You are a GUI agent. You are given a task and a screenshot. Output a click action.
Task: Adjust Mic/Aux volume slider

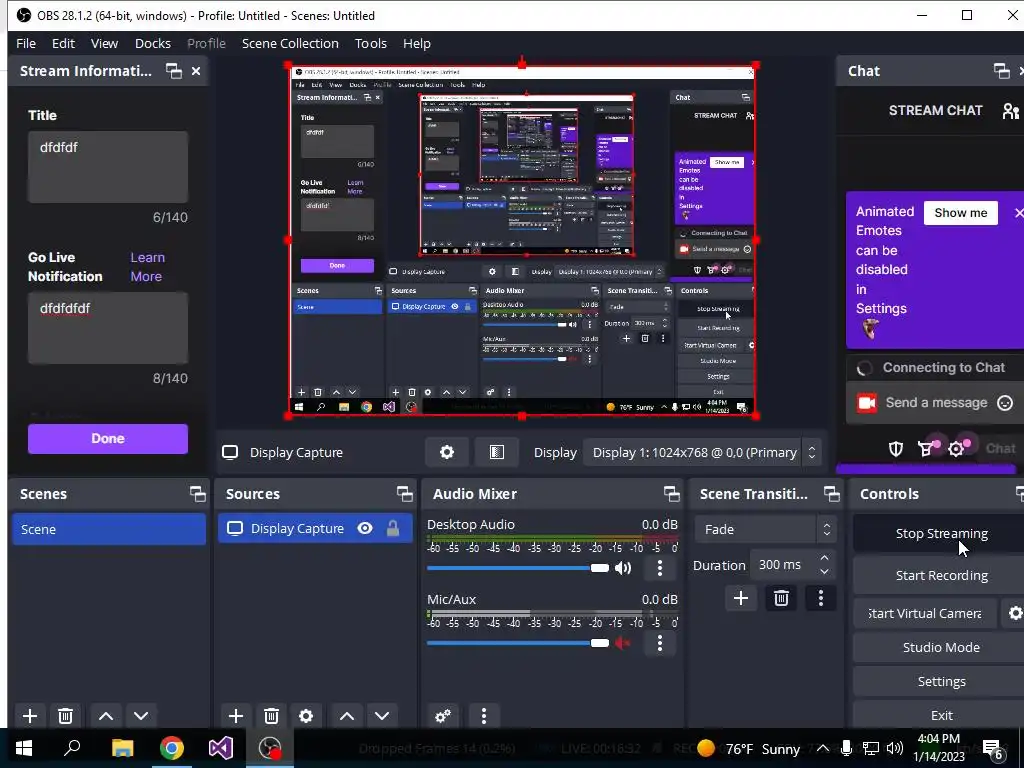[518, 643]
